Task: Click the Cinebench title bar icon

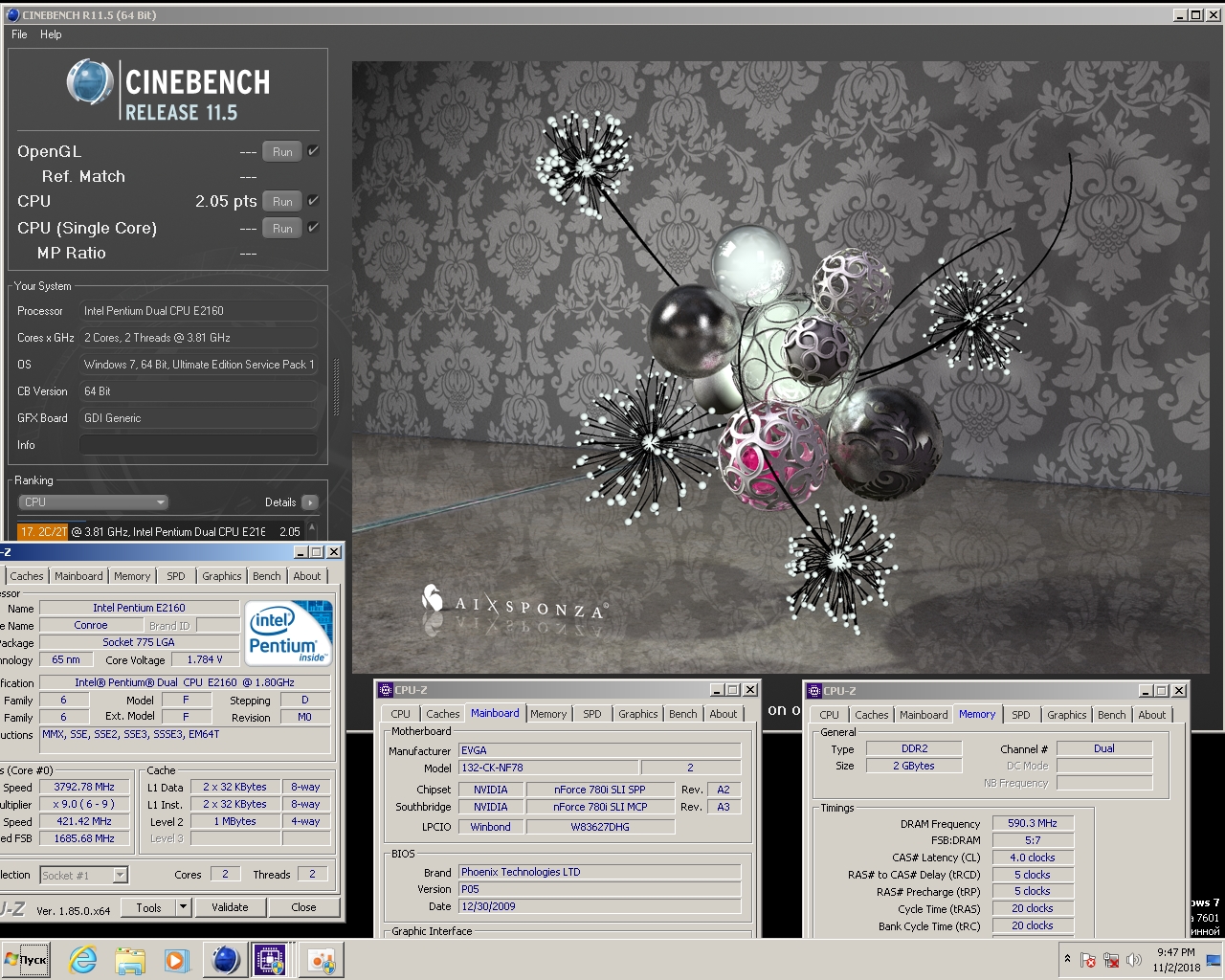Action: pyautogui.click(x=12, y=14)
